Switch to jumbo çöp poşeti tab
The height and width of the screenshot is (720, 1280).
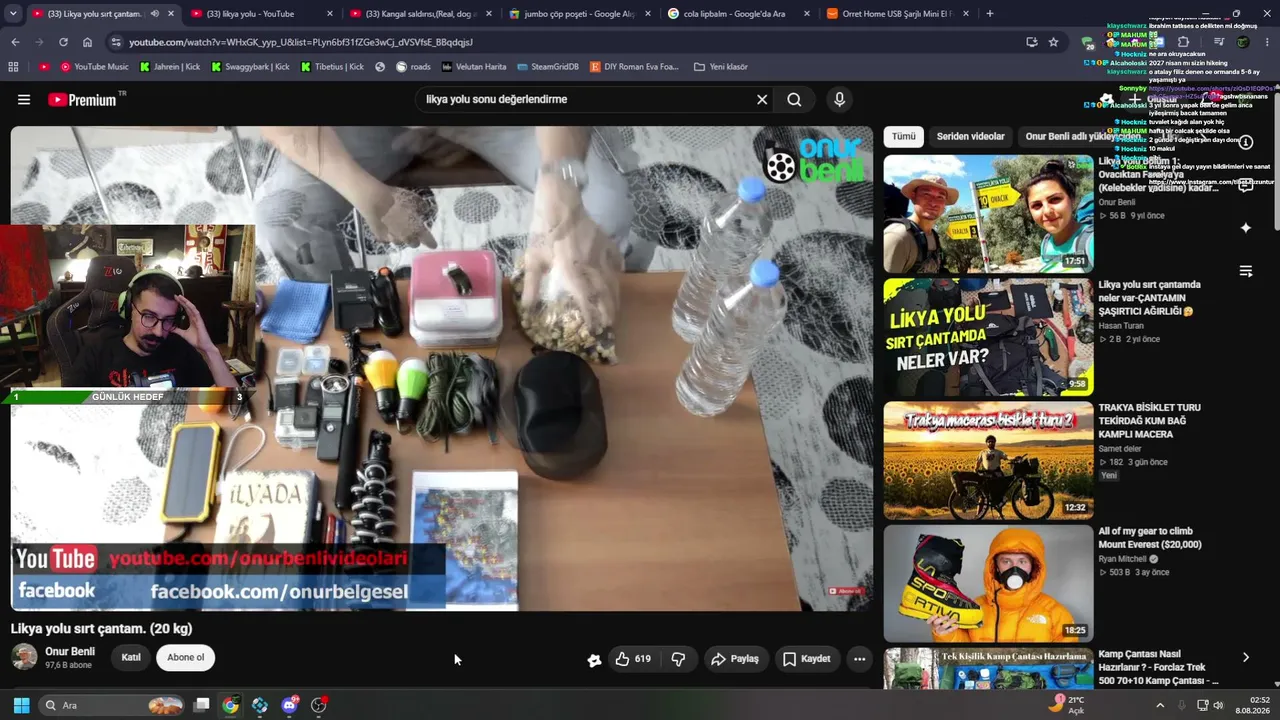580,14
